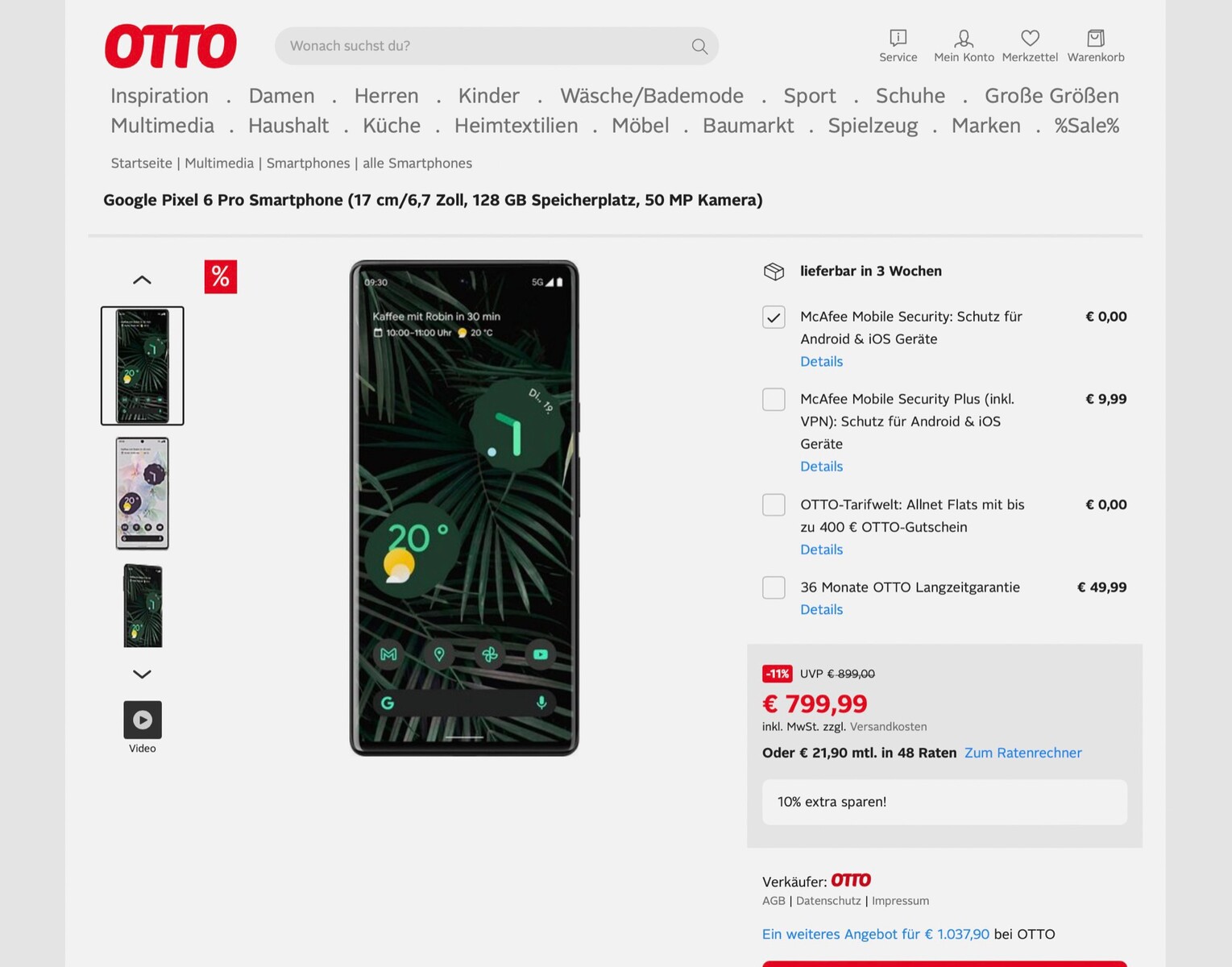
Task: Click the OTTO logo in header
Action: coord(171,46)
